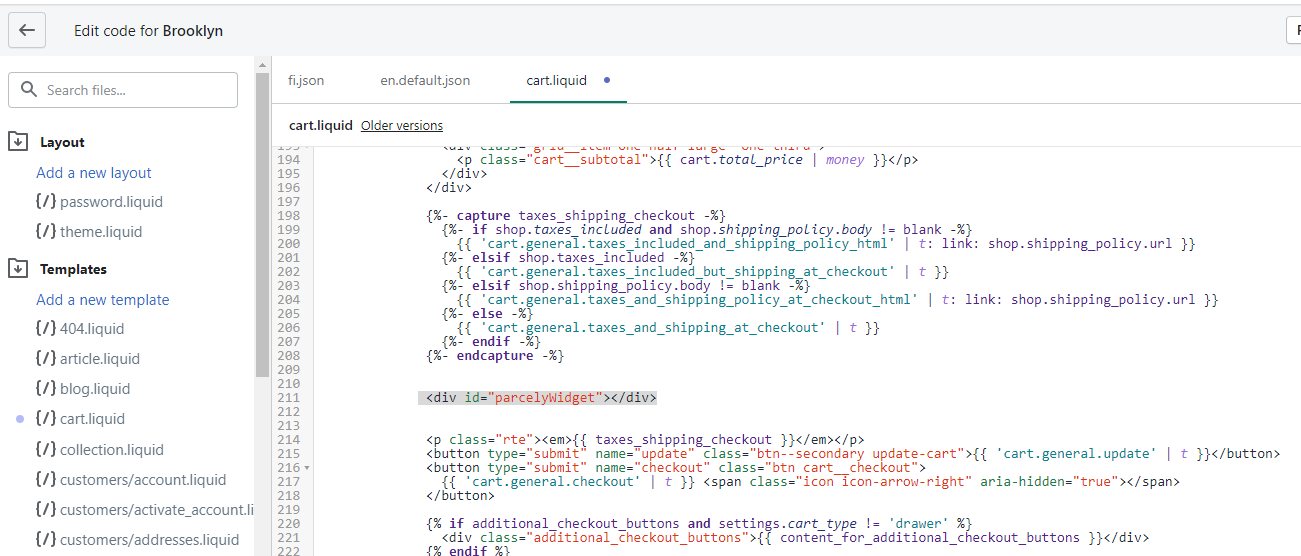
Task: Click the search magnifier icon
Action: pyautogui.click(x=28, y=90)
